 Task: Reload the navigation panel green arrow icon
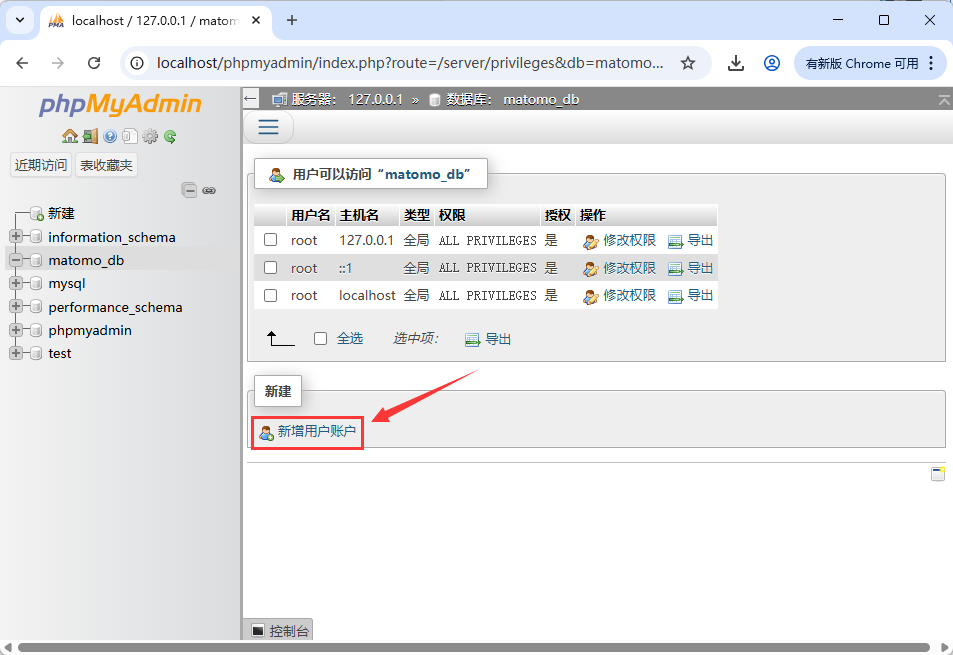[170, 136]
